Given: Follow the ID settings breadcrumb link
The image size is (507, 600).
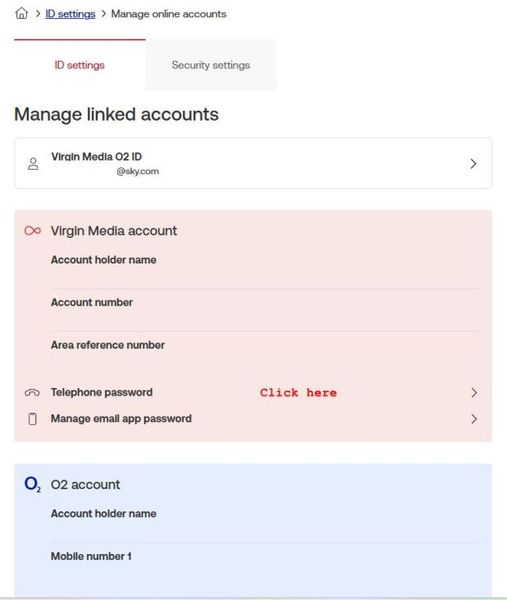Looking at the screenshot, I should click(x=70, y=14).
